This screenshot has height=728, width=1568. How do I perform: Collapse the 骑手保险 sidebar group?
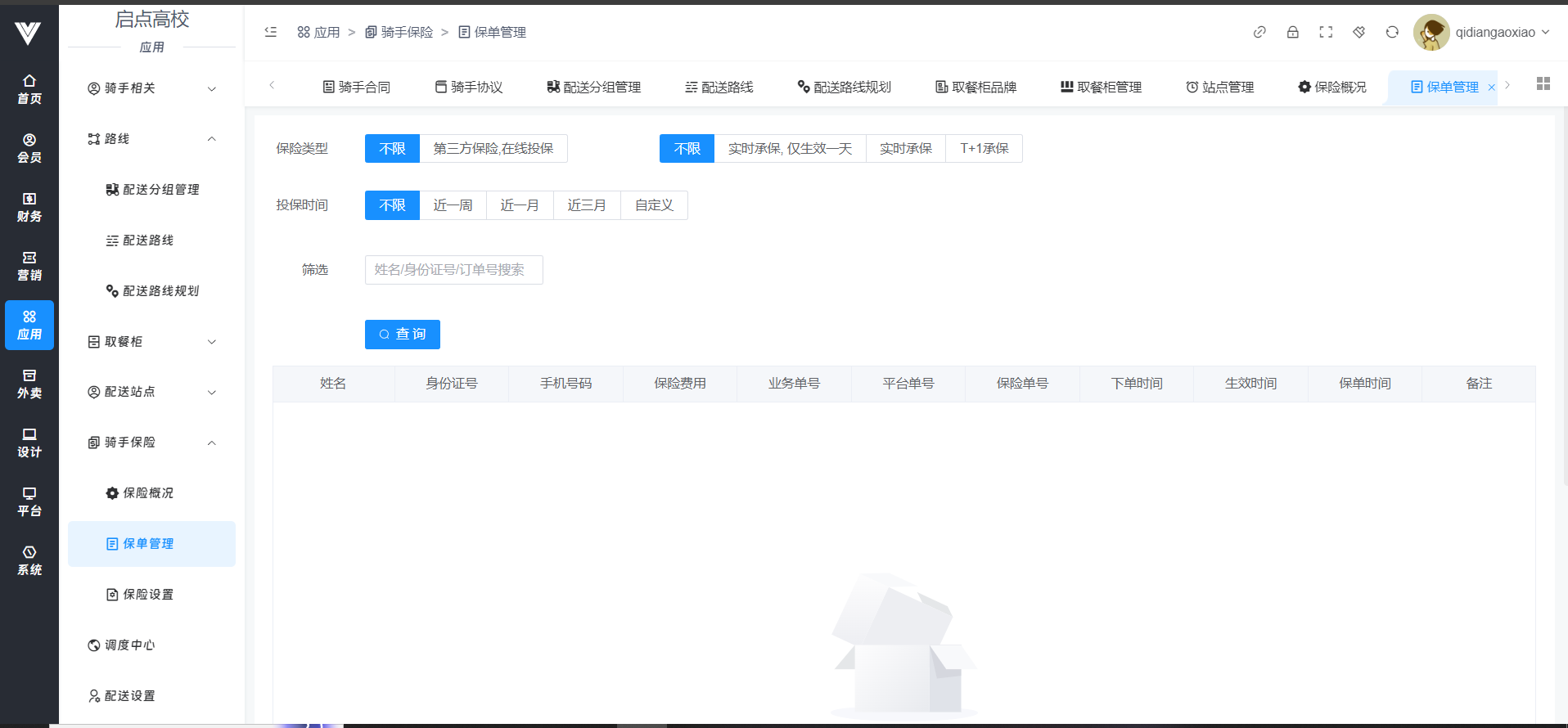point(152,443)
